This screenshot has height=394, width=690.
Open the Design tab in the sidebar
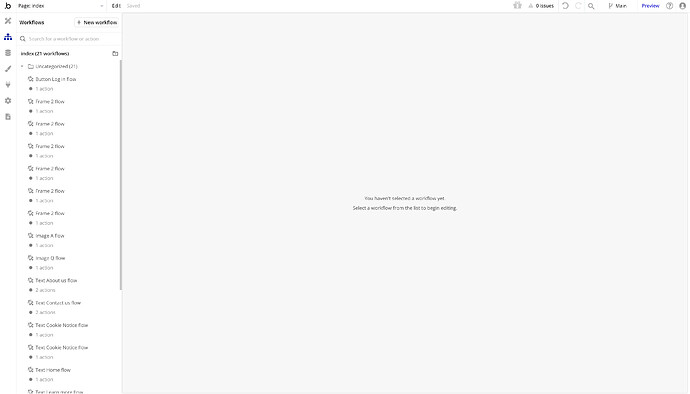(8, 21)
